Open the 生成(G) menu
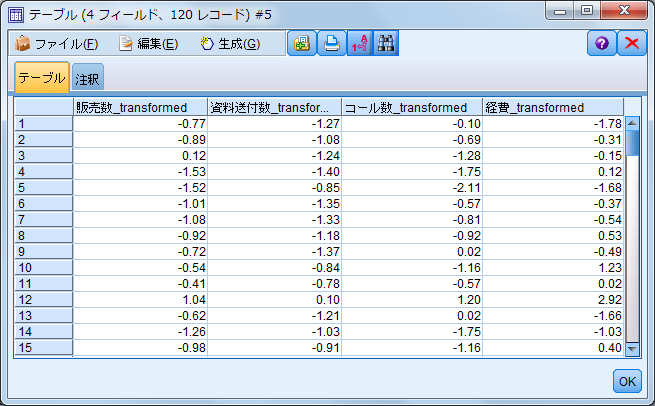 click(229, 44)
